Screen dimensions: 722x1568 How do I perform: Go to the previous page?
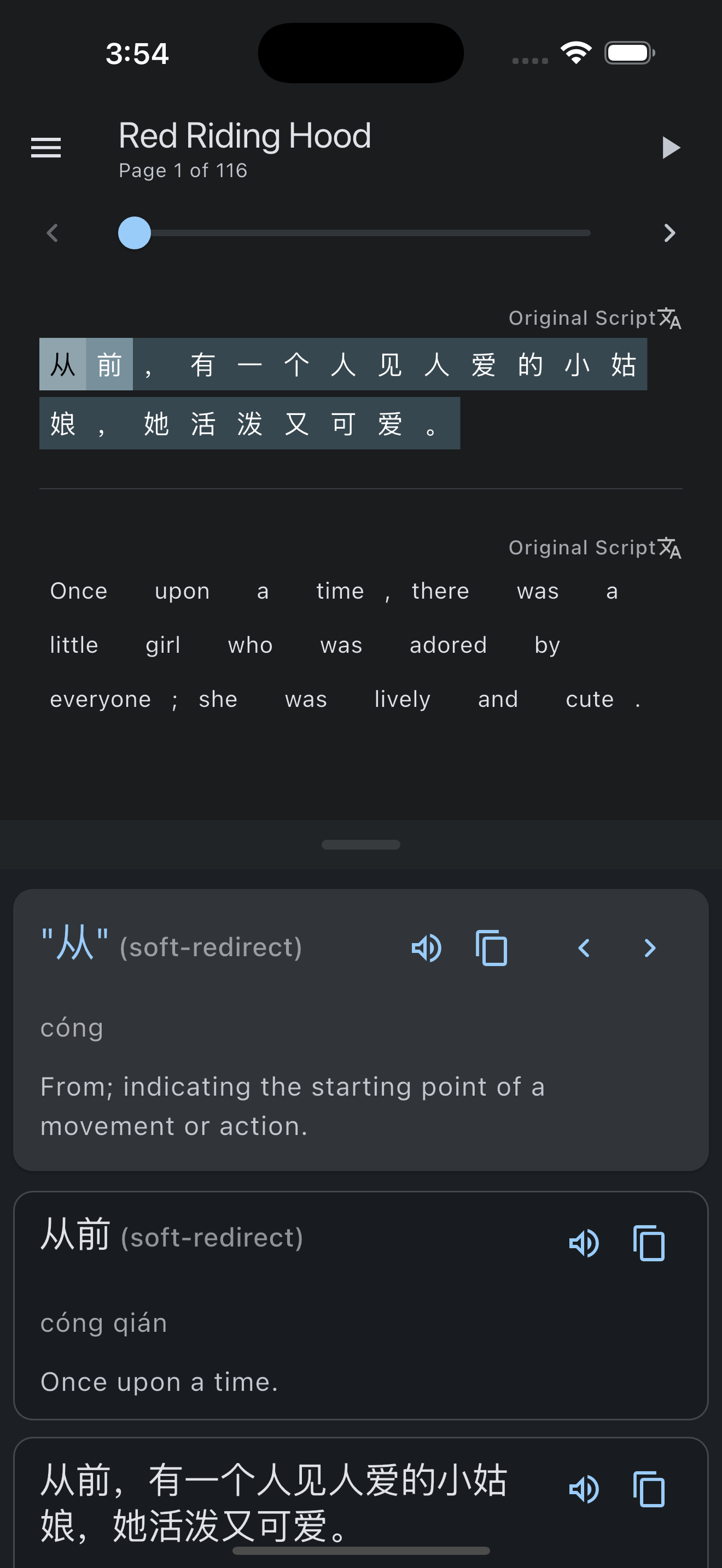pyautogui.click(x=53, y=232)
